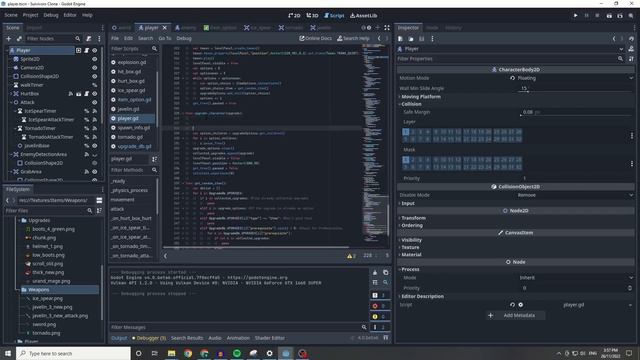Add a new node with the plus icon
The width and height of the screenshot is (640, 360).
coord(9,38)
